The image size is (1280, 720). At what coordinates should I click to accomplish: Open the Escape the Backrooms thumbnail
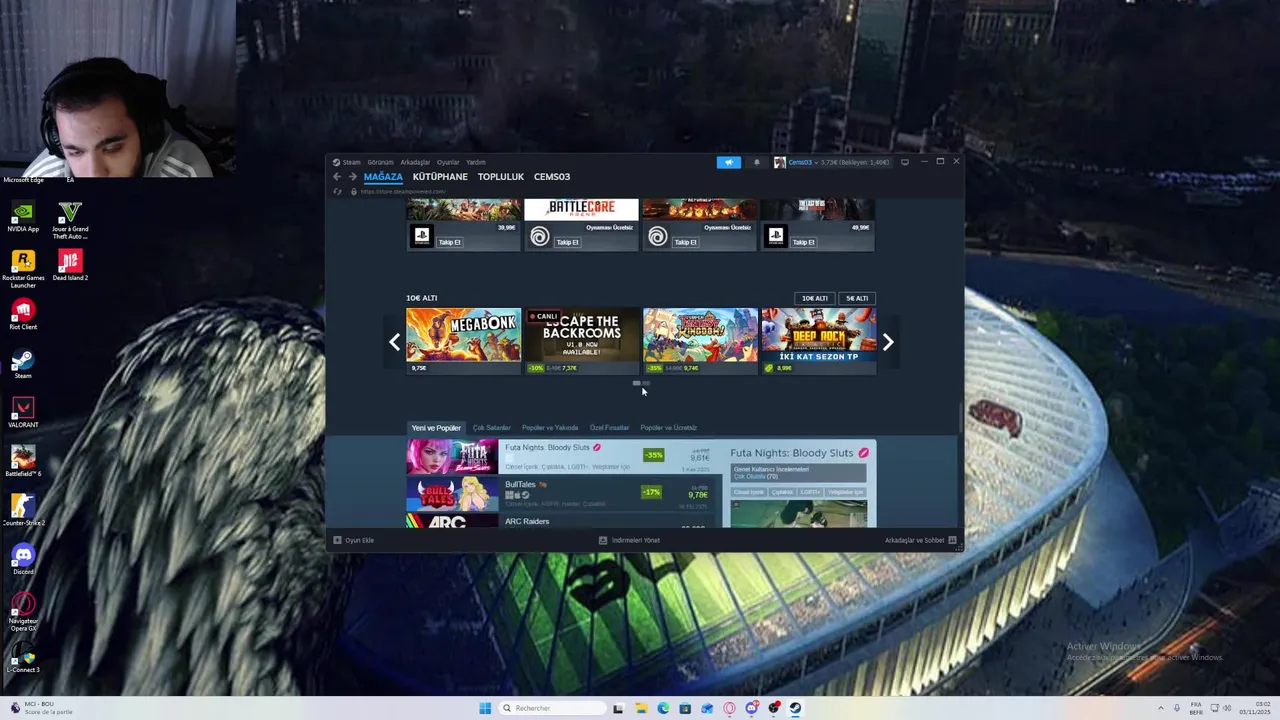pos(582,335)
